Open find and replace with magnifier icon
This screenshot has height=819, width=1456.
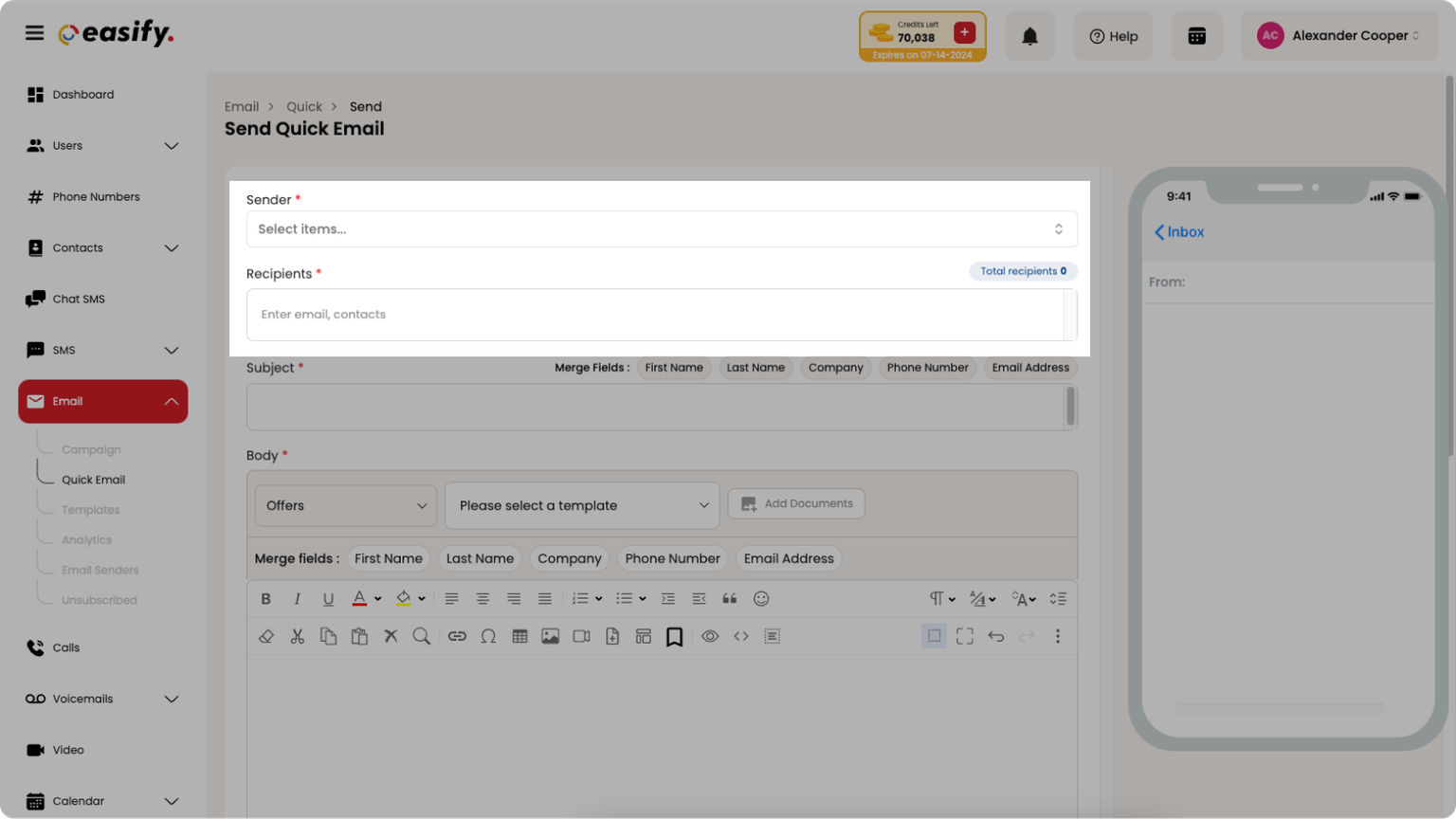[422, 637]
